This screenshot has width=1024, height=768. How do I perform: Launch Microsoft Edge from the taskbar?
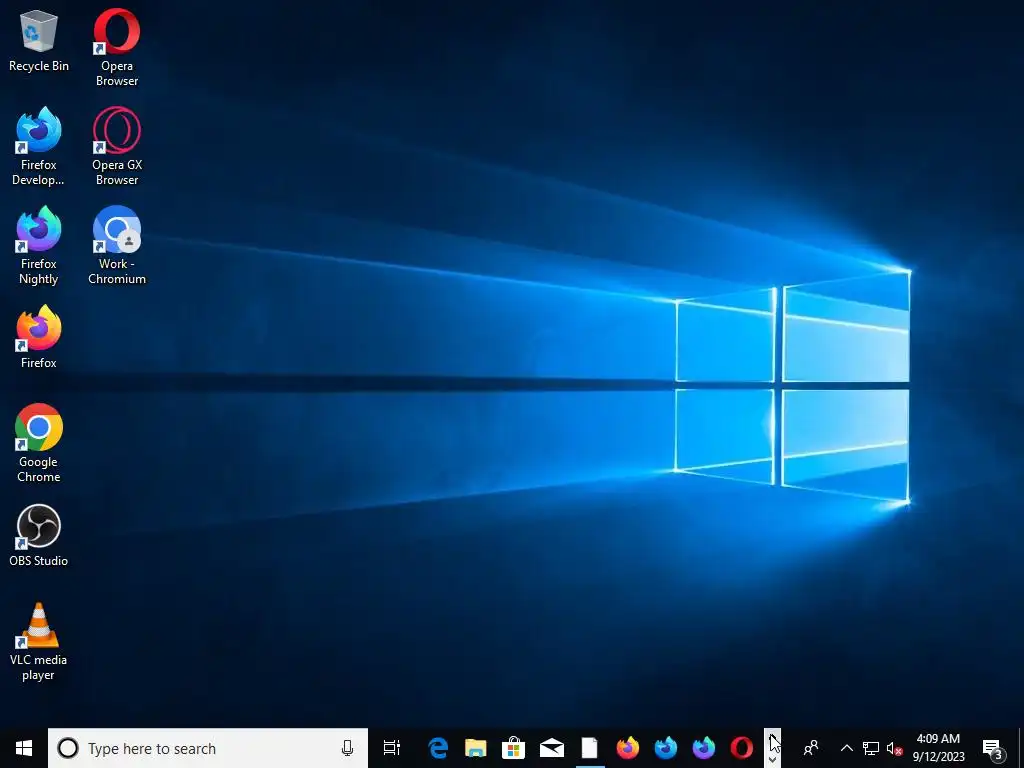coord(438,748)
